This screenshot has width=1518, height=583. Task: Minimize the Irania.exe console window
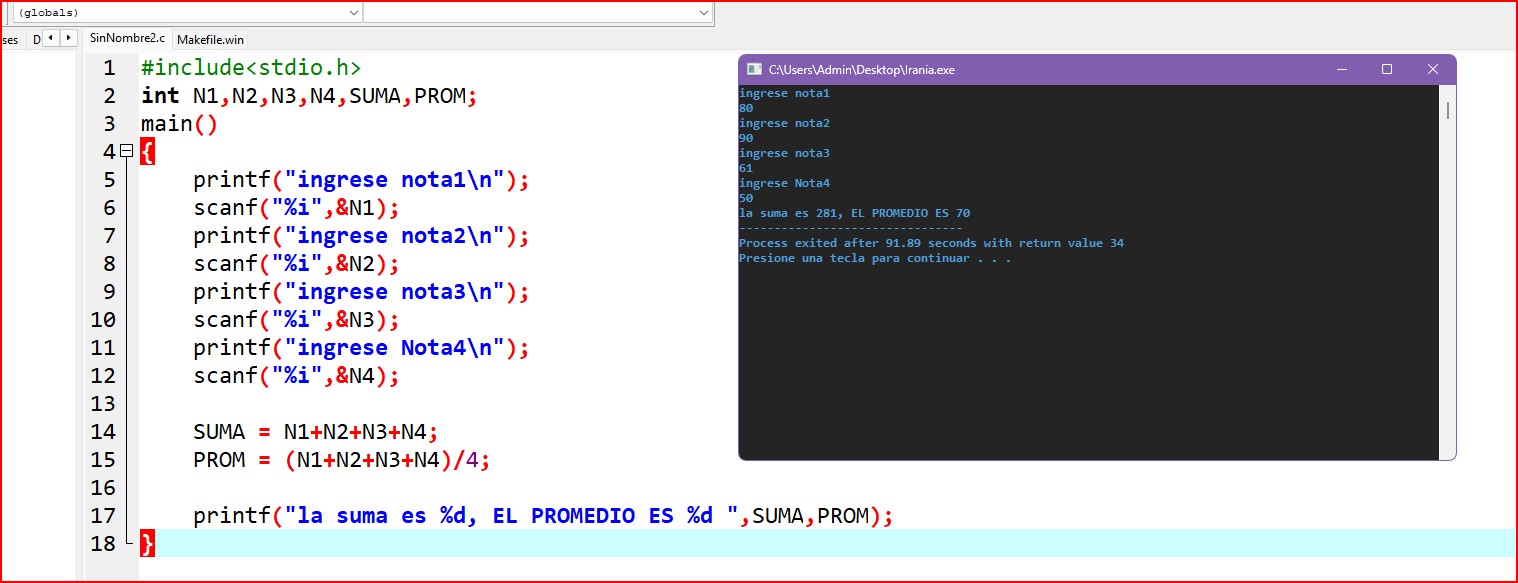[1341, 70]
